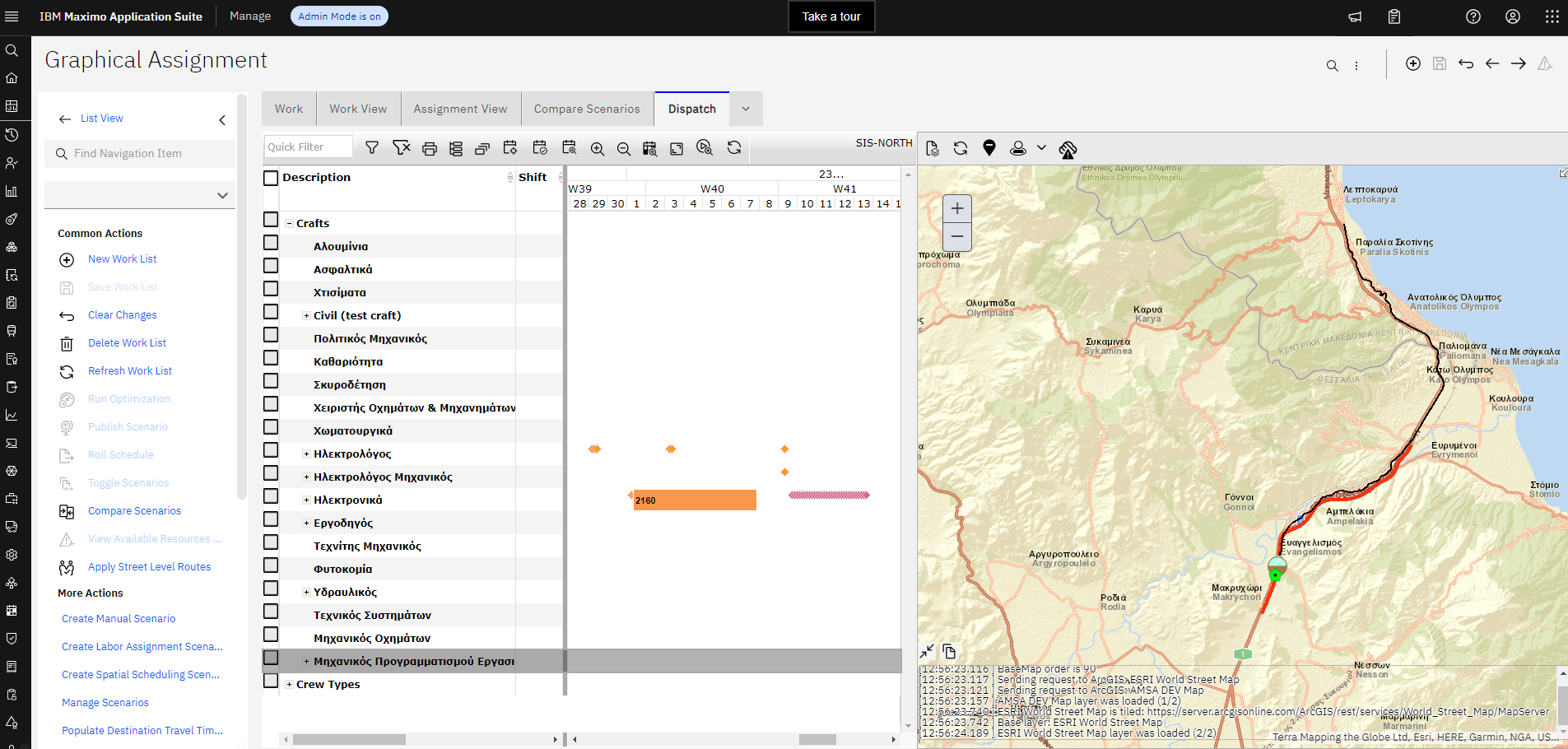
Task: Expand the Crew Types tree node
Action: point(289,685)
